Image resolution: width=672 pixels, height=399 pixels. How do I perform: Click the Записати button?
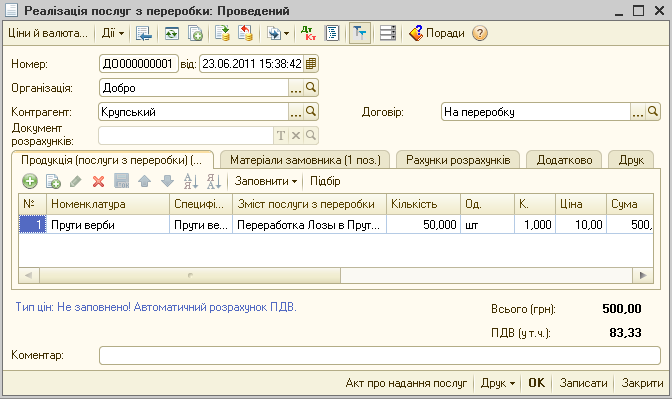click(583, 383)
